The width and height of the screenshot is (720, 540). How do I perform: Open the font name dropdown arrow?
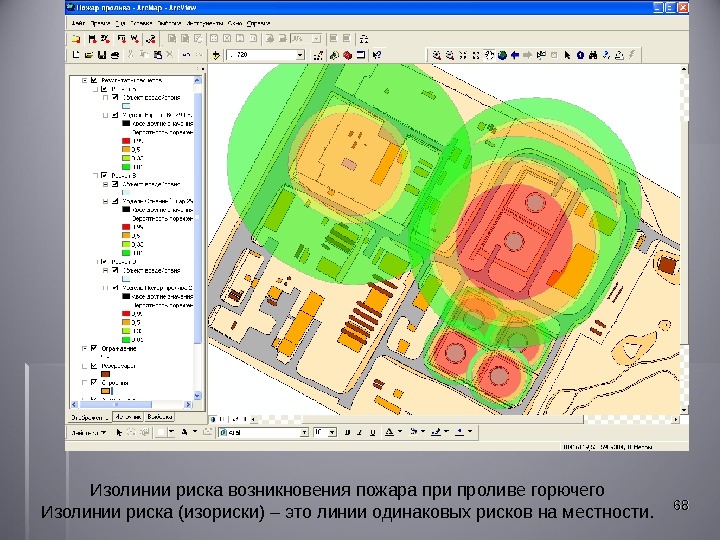point(304,433)
